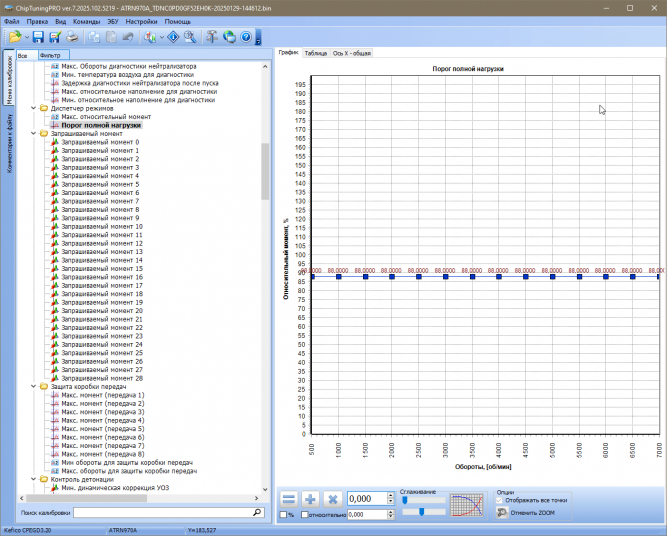The height and width of the screenshot is (536, 667).
Task: Select Мин обороты для защиты коробки передач
Action: pyautogui.click(x=127, y=462)
